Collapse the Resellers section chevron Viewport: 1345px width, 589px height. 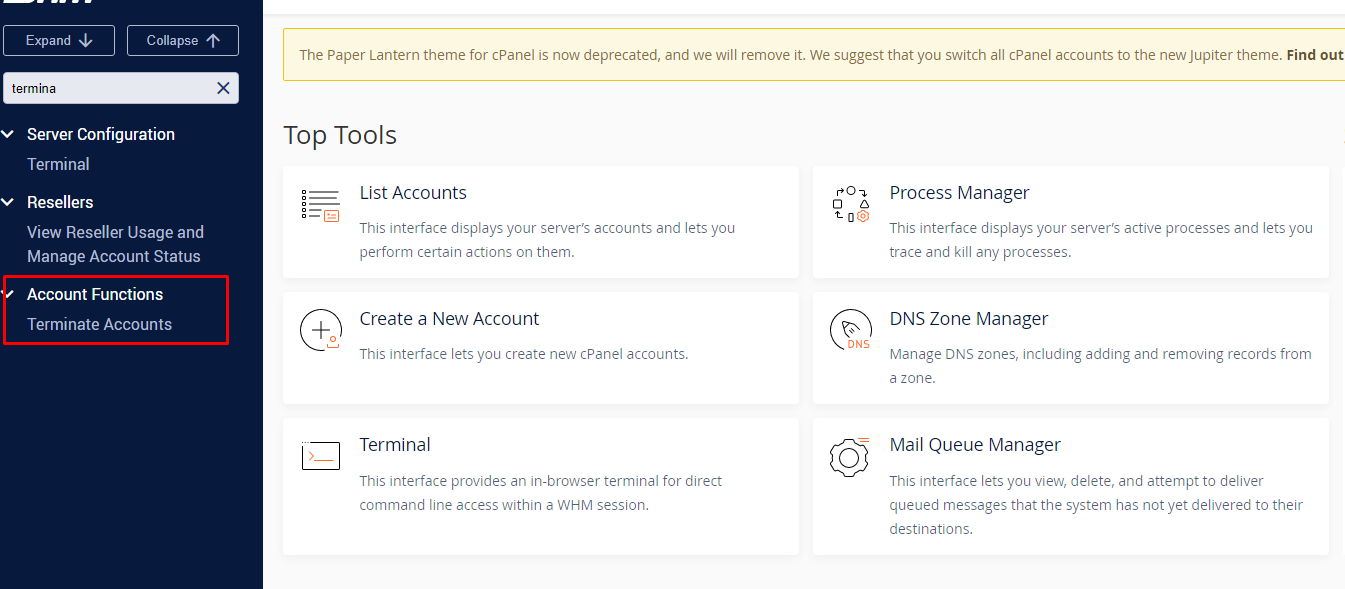coord(9,202)
